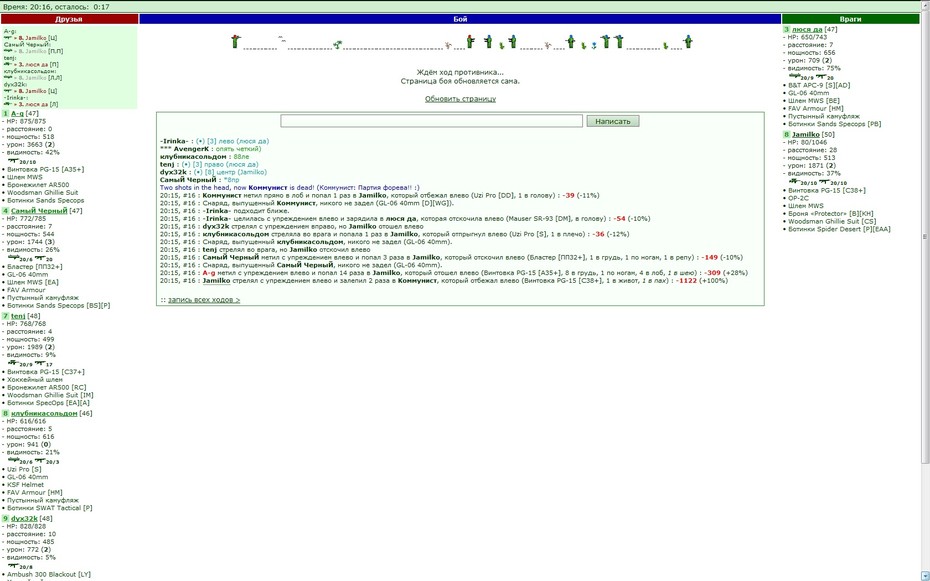
Task: Click 'Ботинки Spider Desert [P][EAA]' under Jamilko
Action: point(839,229)
